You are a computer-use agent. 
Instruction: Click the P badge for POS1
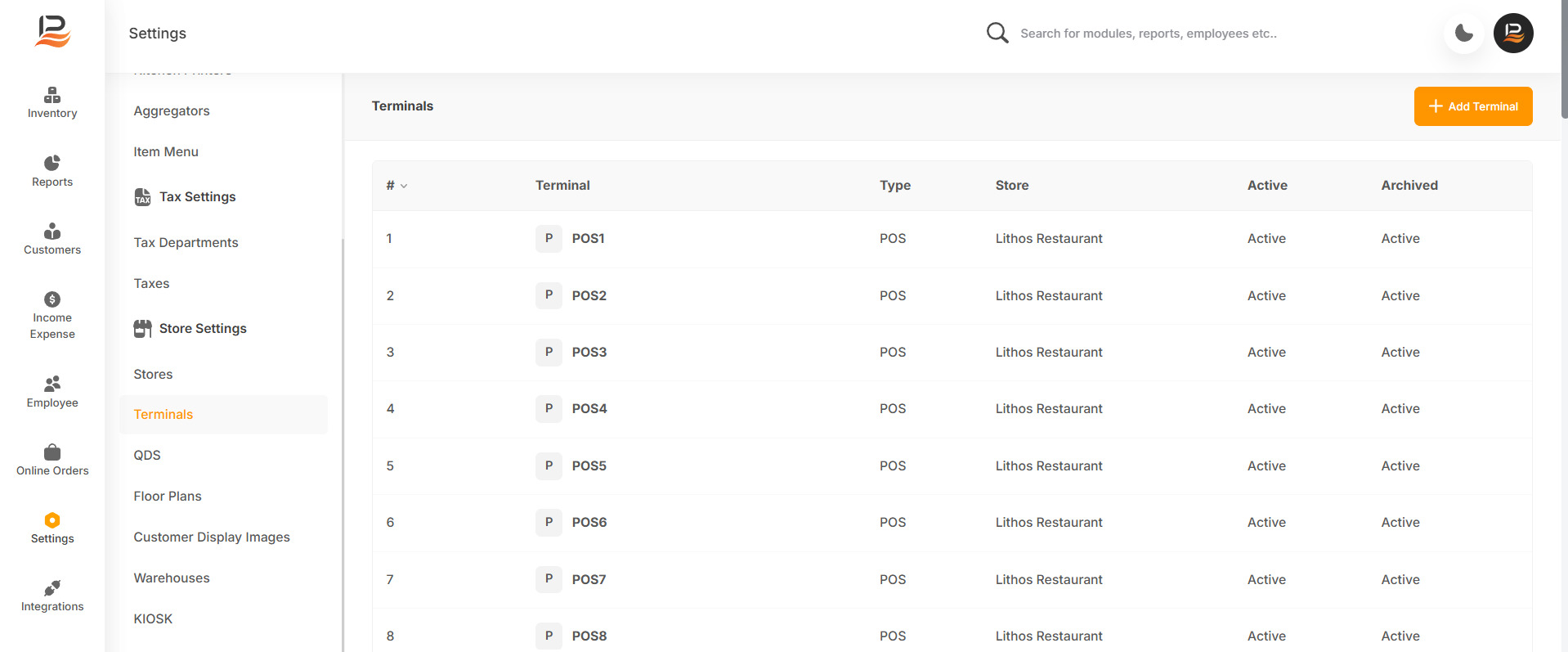[549, 238]
